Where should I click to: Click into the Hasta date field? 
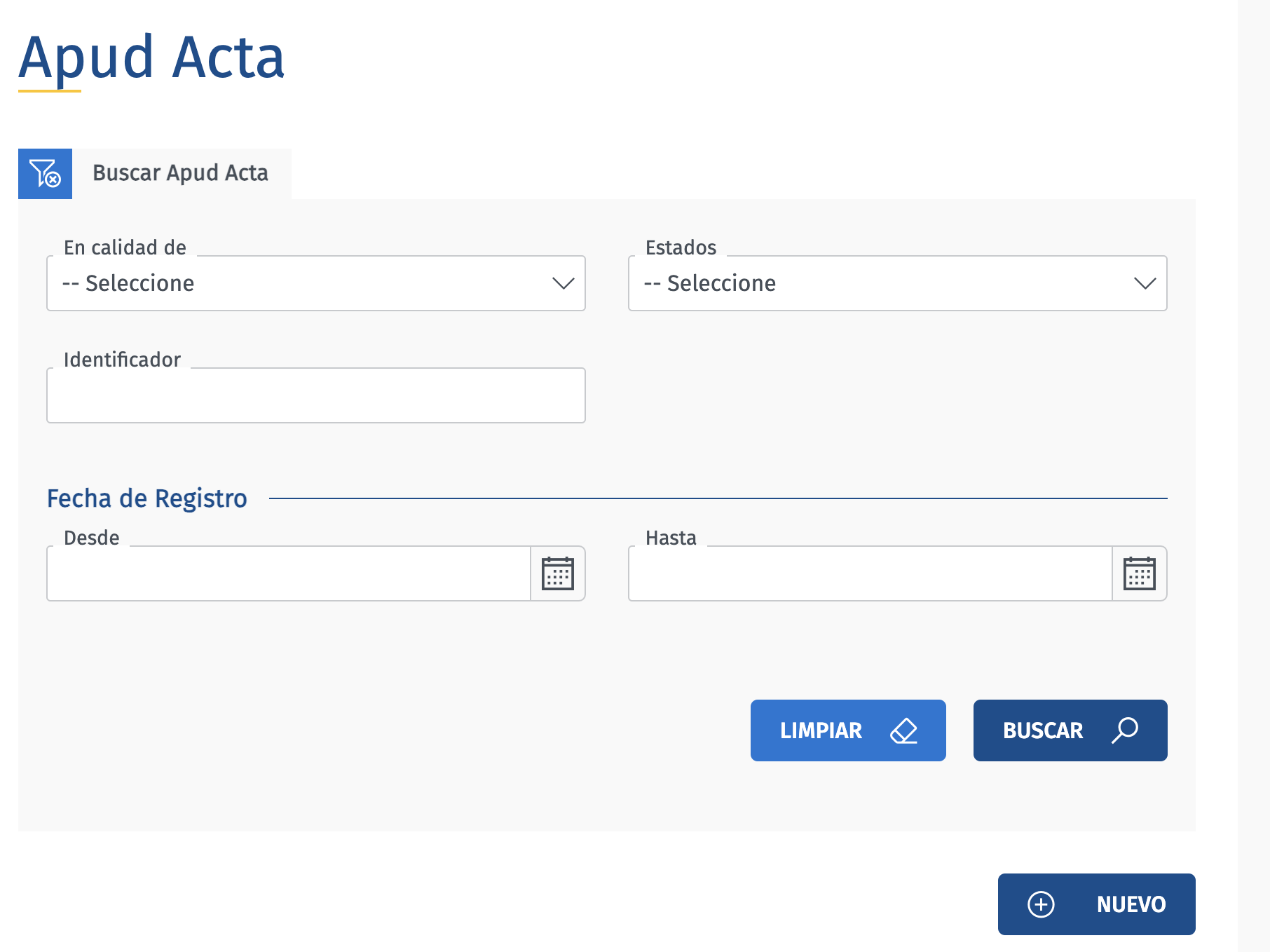[x=870, y=573]
